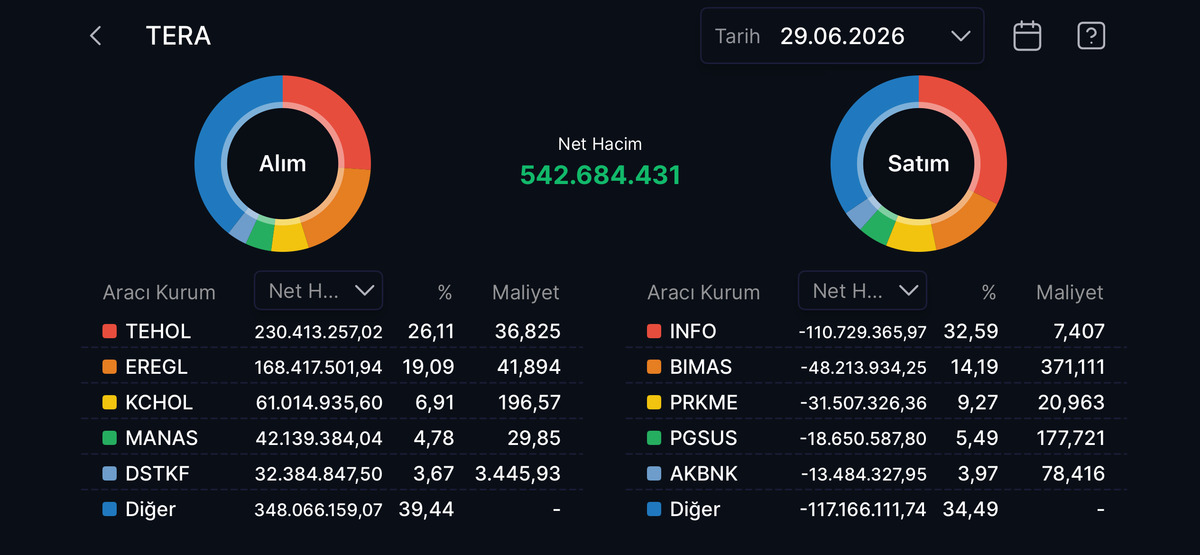Expand the Net H... dropdown under Alım
Screen dimensions: 1200x555
coord(318,290)
